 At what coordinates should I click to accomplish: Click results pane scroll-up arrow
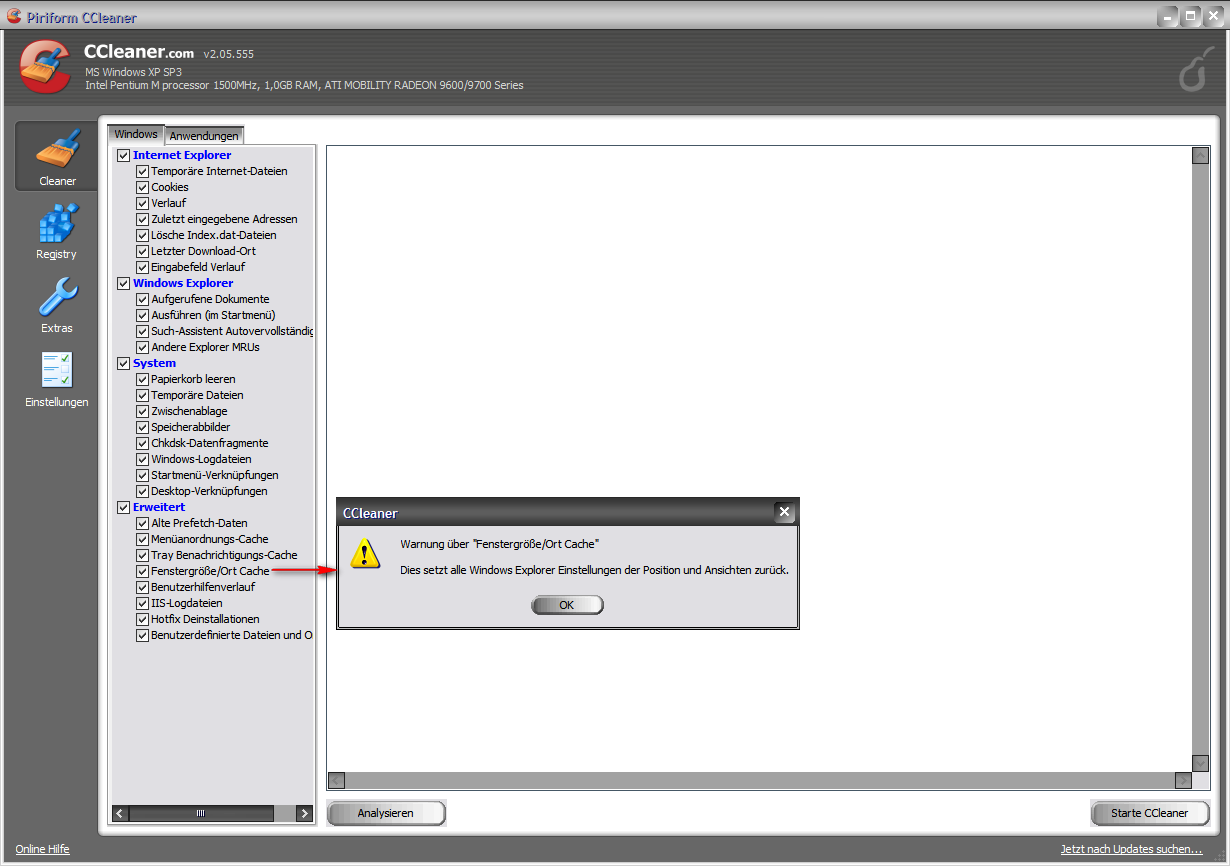(x=1201, y=155)
